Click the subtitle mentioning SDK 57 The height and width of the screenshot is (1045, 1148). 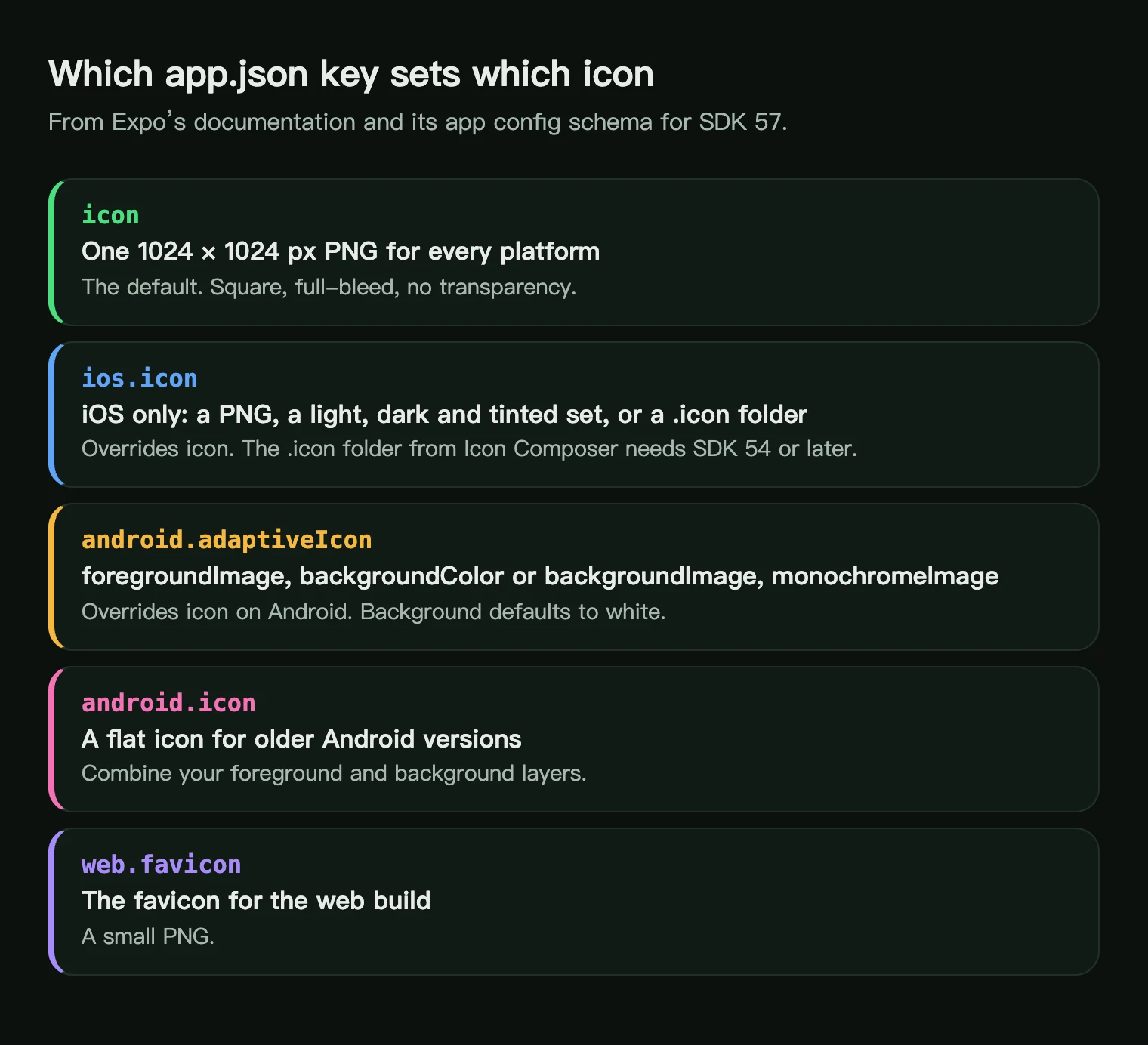(x=418, y=122)
